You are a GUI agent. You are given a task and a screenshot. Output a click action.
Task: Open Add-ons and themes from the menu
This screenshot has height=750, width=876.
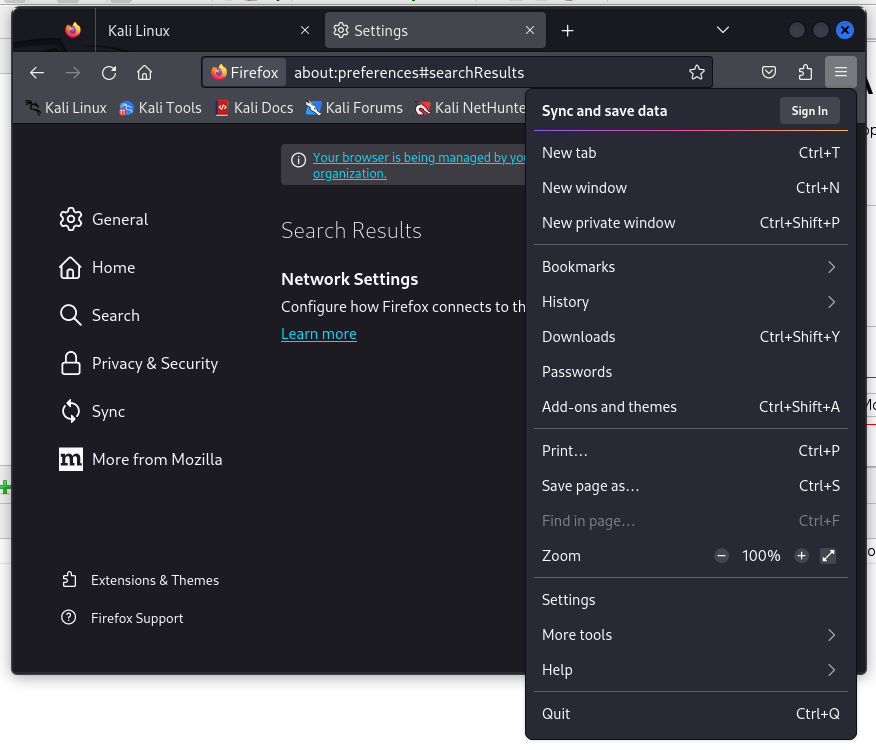(691, 407)
